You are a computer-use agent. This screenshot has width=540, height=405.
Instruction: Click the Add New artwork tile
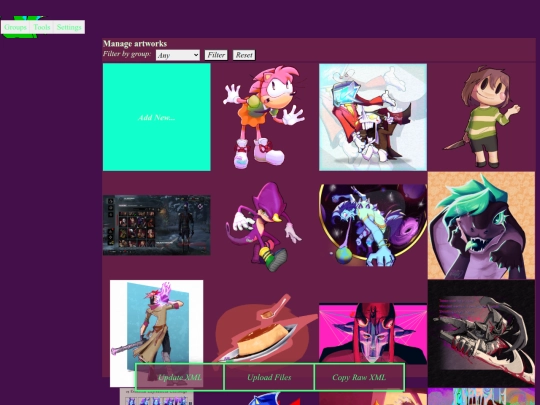157,117
